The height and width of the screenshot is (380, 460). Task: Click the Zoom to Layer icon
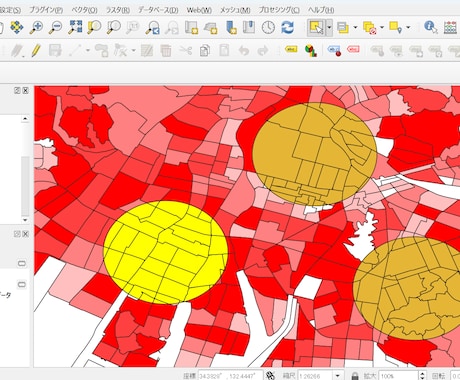tap(114, 27)
